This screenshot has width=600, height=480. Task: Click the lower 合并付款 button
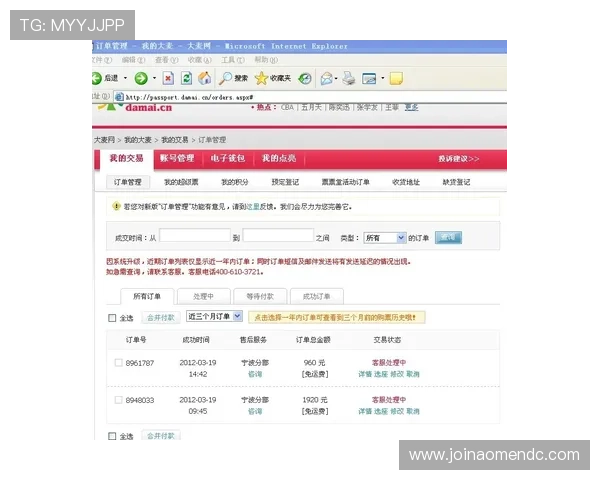[161, 436]
